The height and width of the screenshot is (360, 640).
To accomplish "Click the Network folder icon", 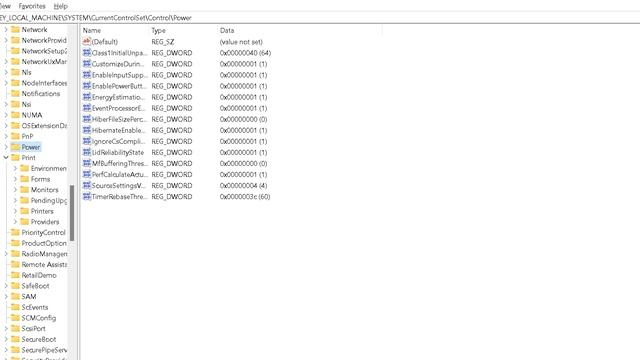I will pyautogui.click(x=16, y=29).
